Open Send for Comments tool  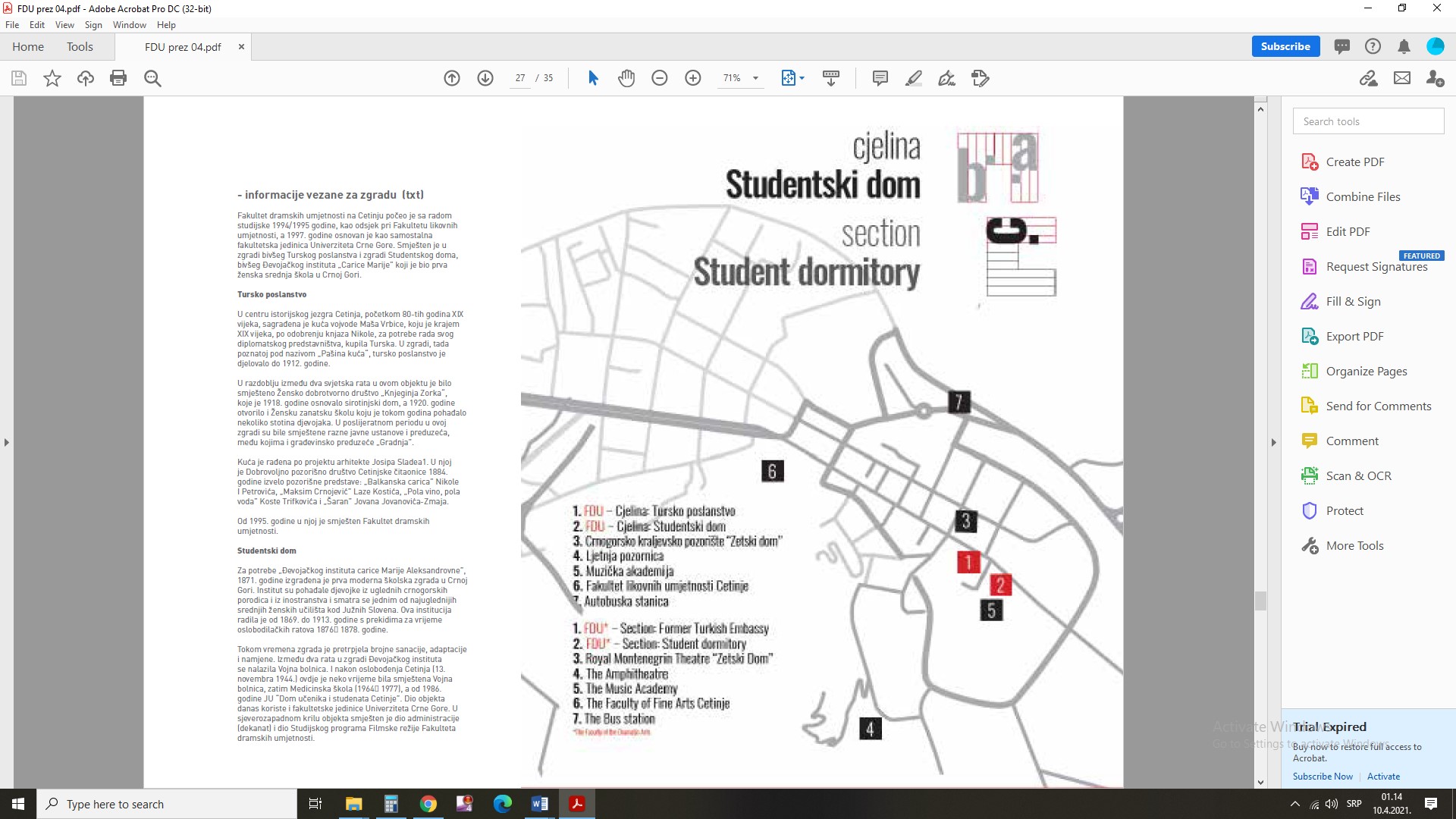click(1379, 406)
